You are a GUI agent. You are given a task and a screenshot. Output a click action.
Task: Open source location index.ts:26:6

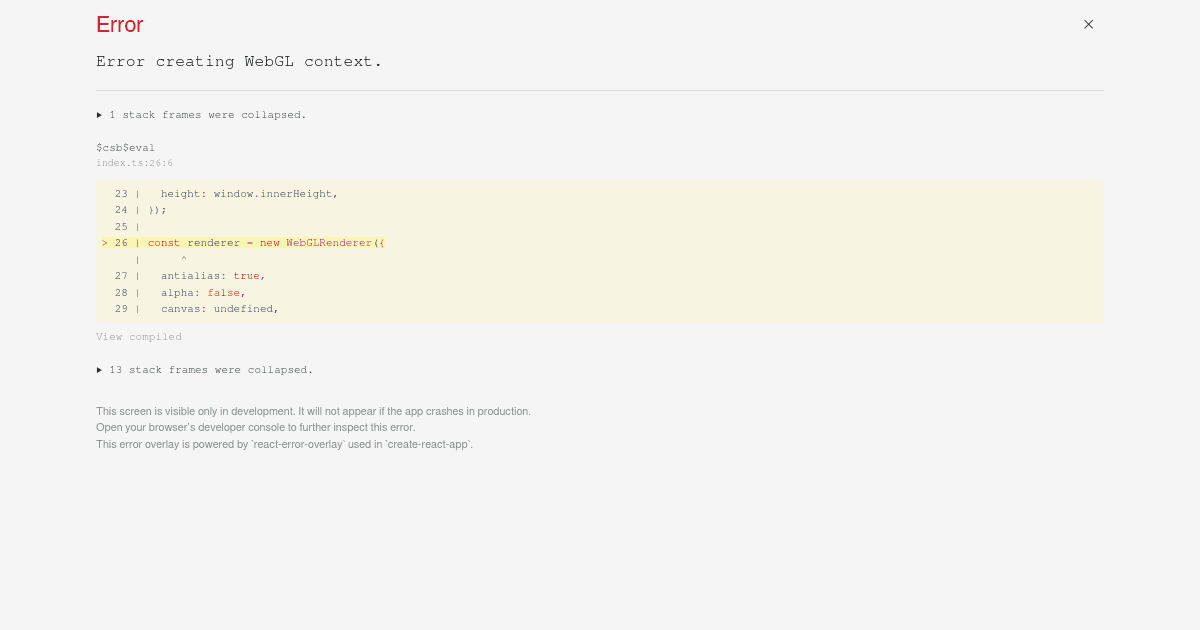point(134,163)
